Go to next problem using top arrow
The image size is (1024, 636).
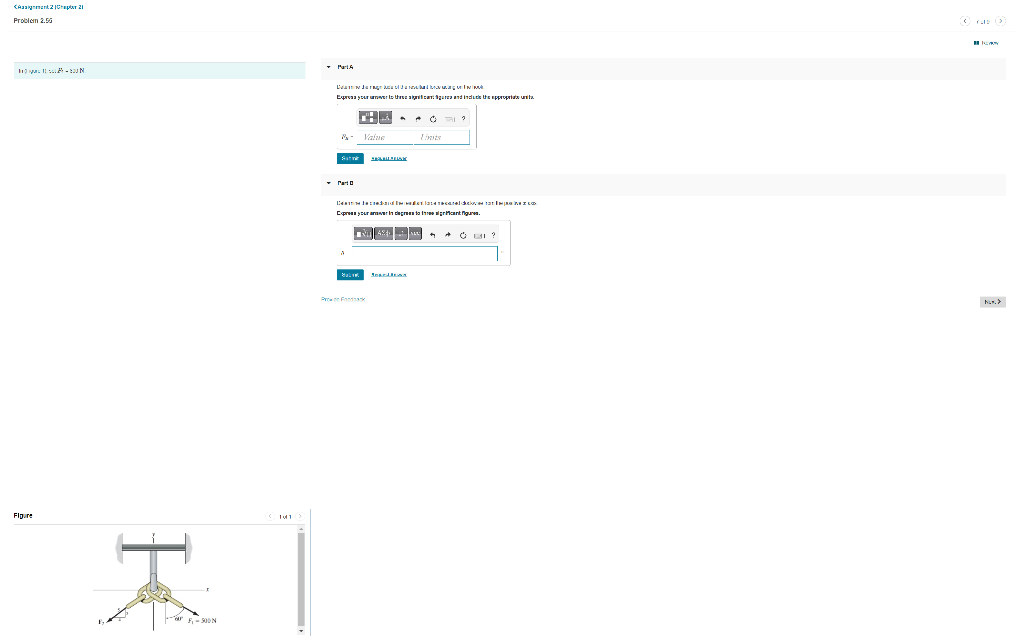1000,21
